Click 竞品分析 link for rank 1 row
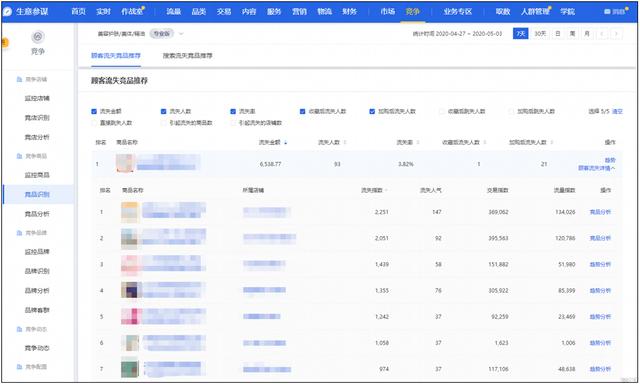Screen dimensions: 640x384 tap(600, 212)
